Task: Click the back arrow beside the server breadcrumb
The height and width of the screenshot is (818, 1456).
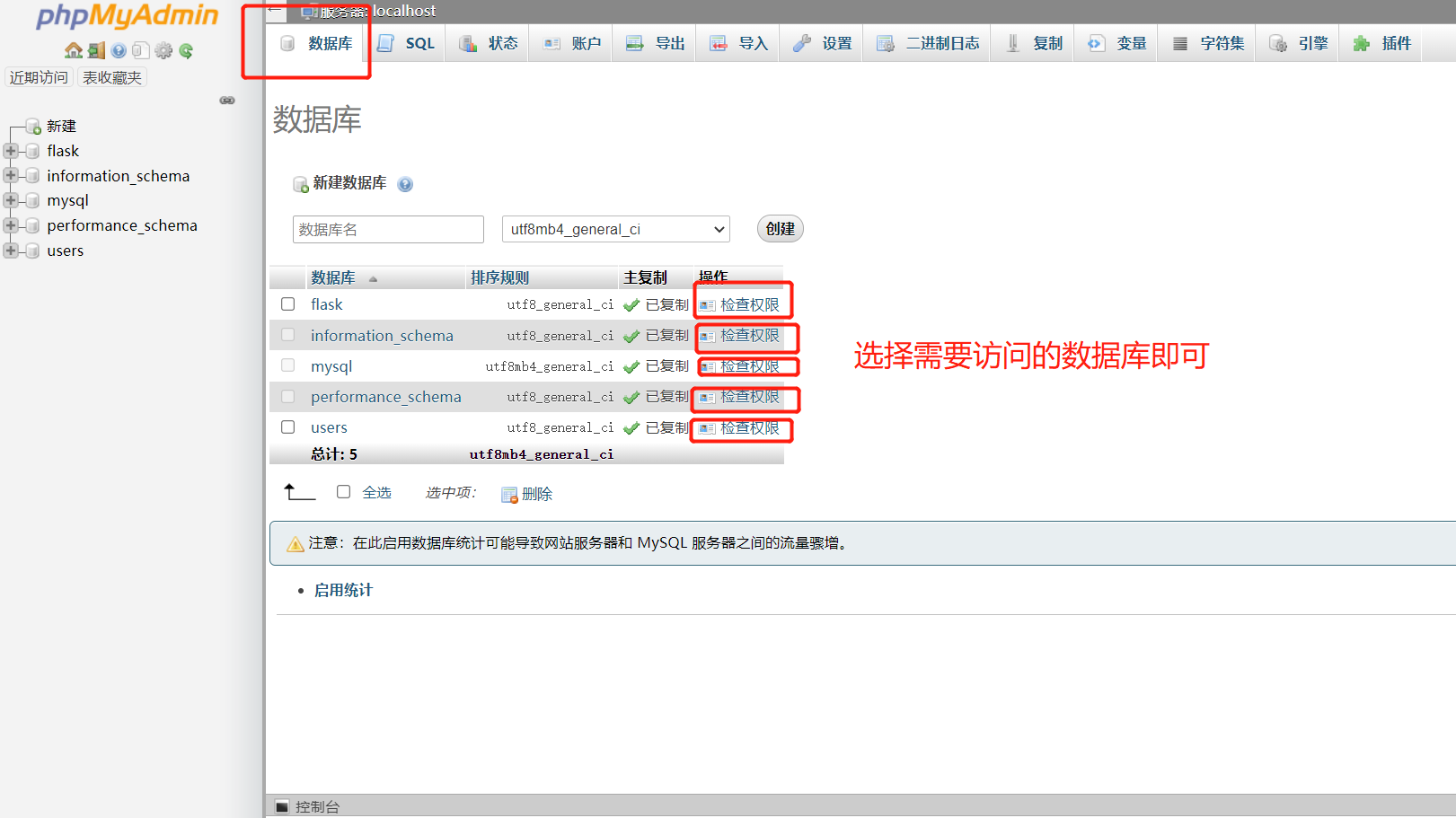Action: tap(276, 11)
